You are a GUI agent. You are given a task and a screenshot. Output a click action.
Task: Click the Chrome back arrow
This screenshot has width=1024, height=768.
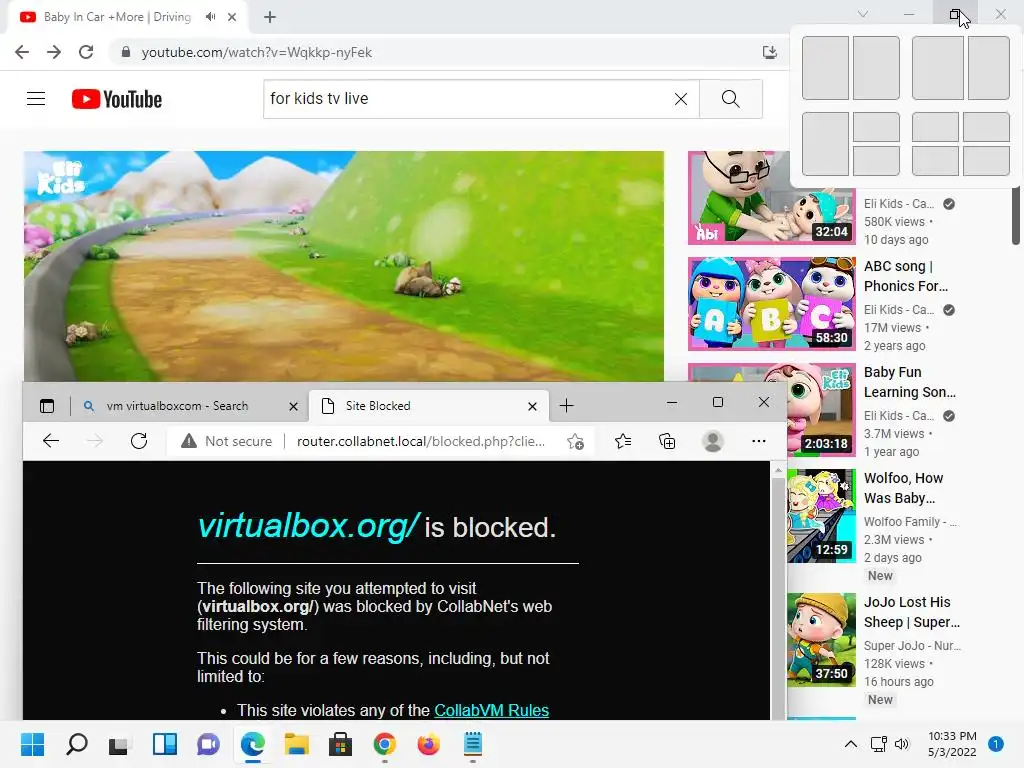click(22, 52)
